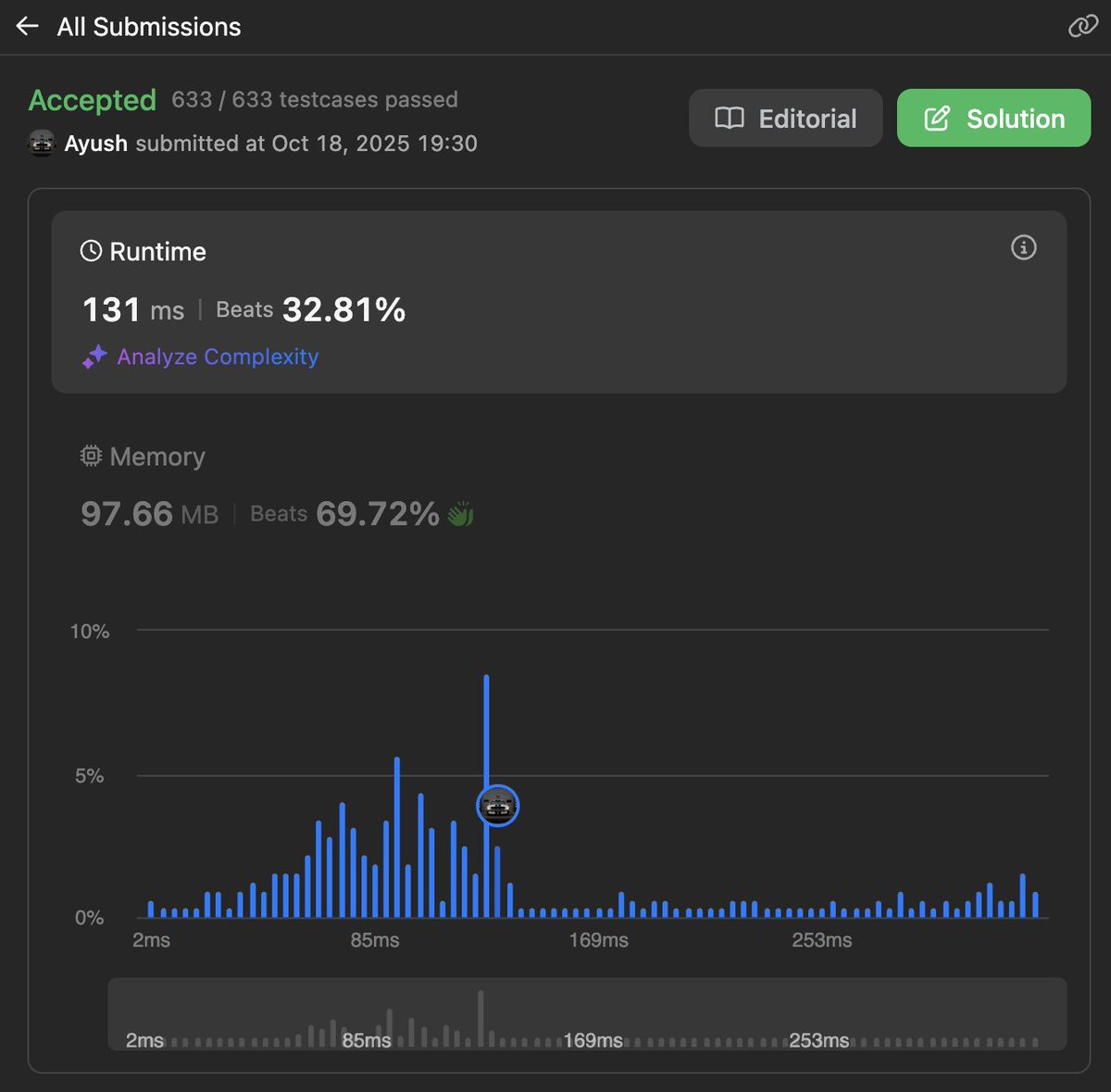Viewport: 1111px width, 1092px height.
Task: Click the sparkle icon beside Analyze Complexity
Action: [x=94, y=357]
